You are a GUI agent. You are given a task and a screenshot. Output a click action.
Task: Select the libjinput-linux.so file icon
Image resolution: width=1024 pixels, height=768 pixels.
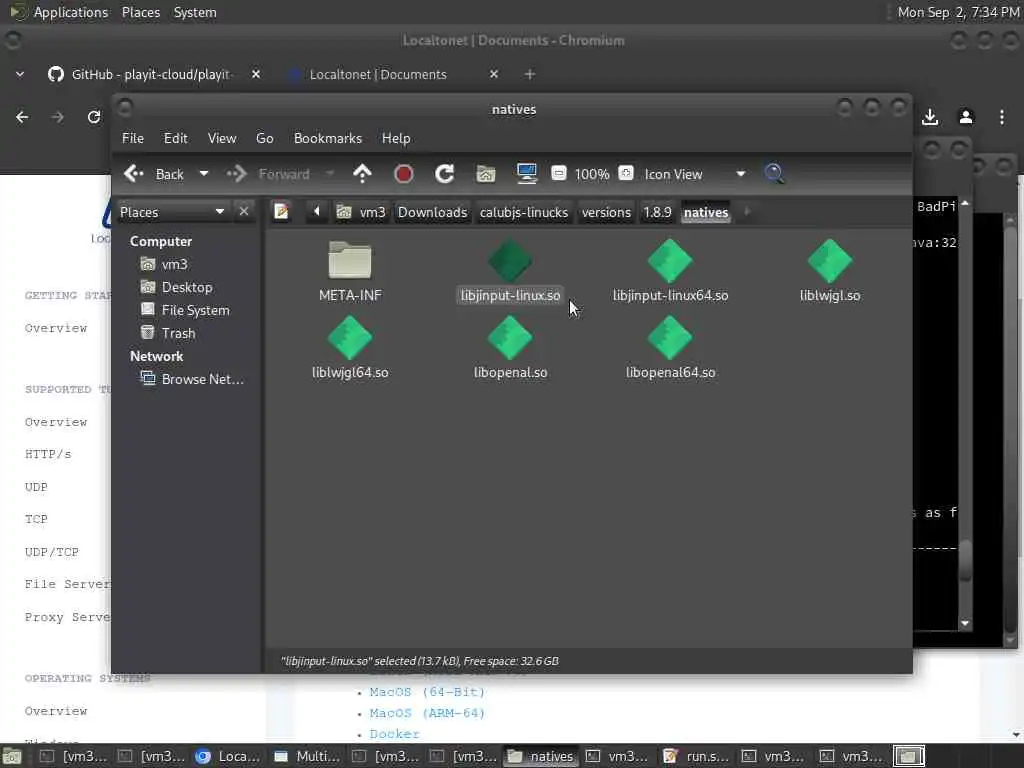click(510, 261)
